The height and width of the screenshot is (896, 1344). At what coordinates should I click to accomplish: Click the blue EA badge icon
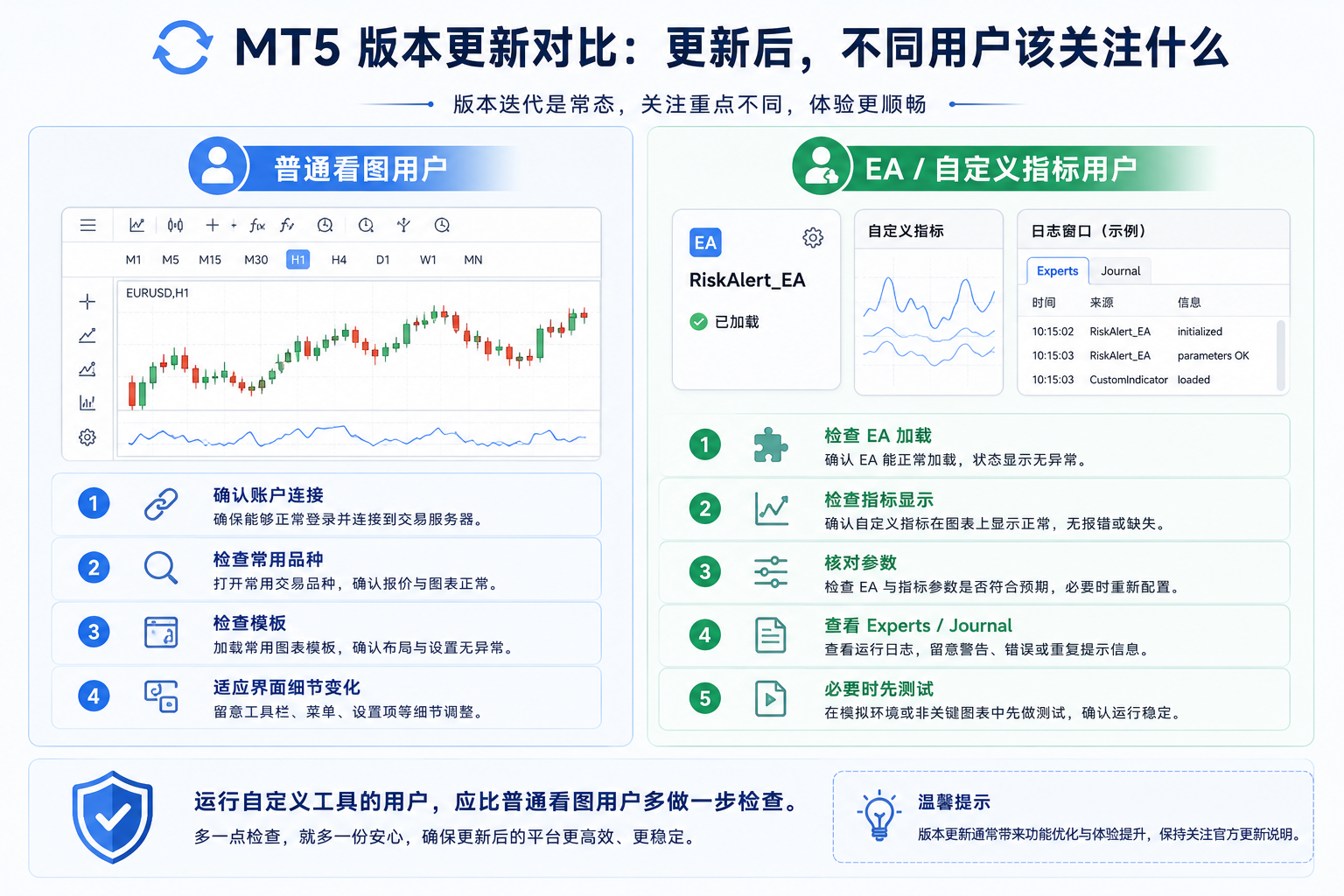(705, 242)
